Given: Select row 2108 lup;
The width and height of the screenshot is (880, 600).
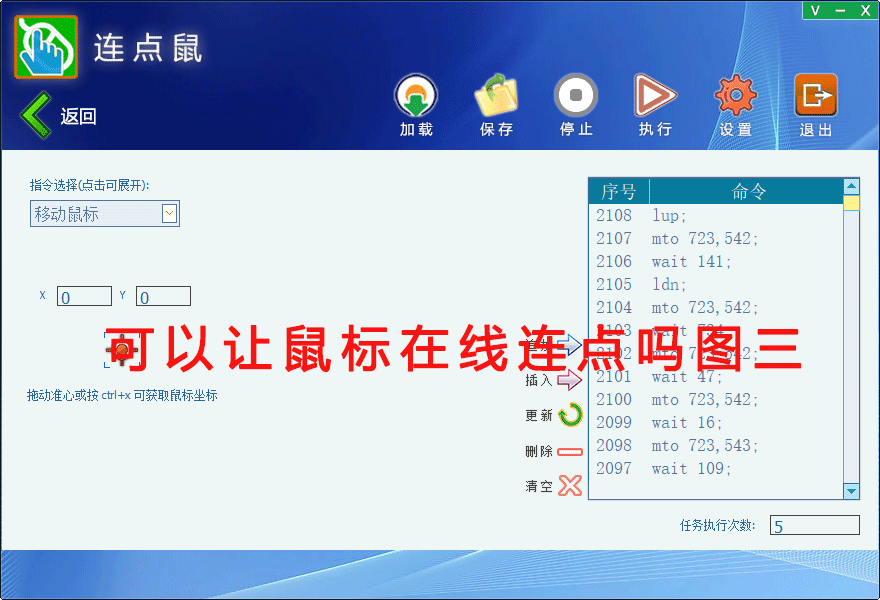Looking at the screenshot, I should coord(716,216).
